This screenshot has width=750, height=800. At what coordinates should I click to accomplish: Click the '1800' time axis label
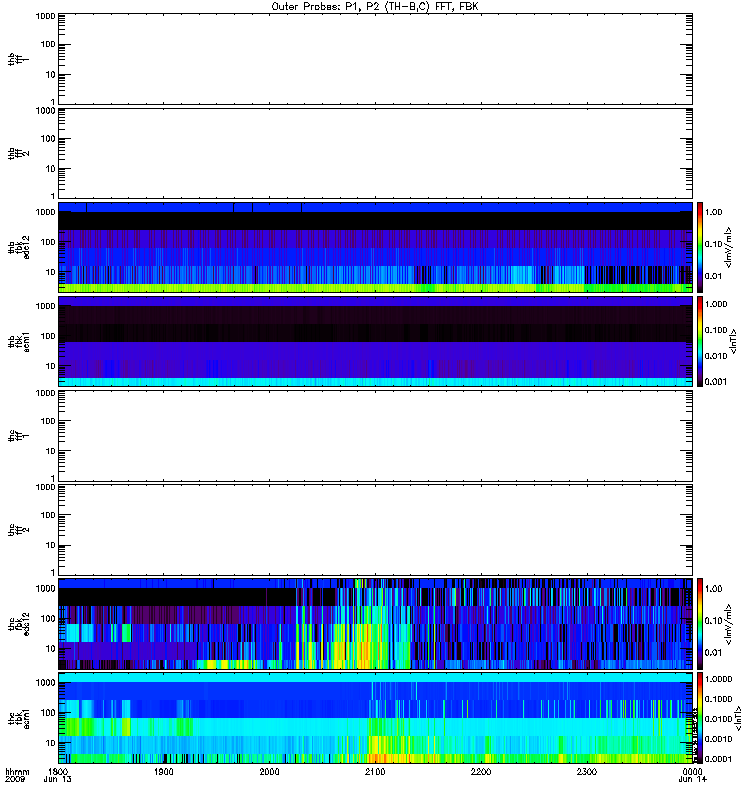click(x=58, y=771)
